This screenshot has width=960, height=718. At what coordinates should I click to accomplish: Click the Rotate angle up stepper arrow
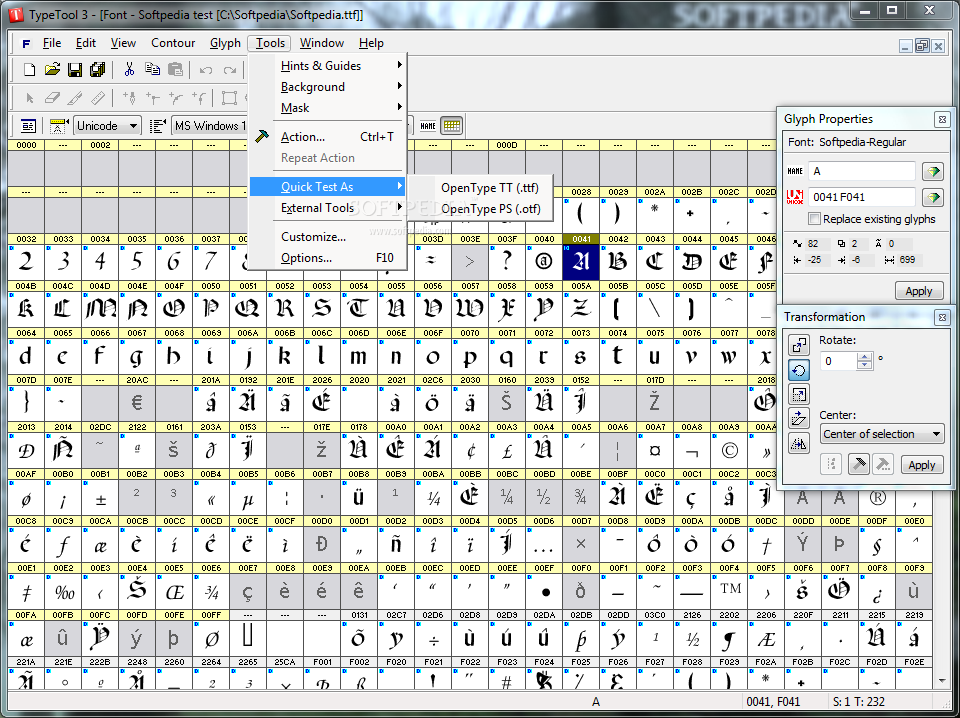pos(865,356)
